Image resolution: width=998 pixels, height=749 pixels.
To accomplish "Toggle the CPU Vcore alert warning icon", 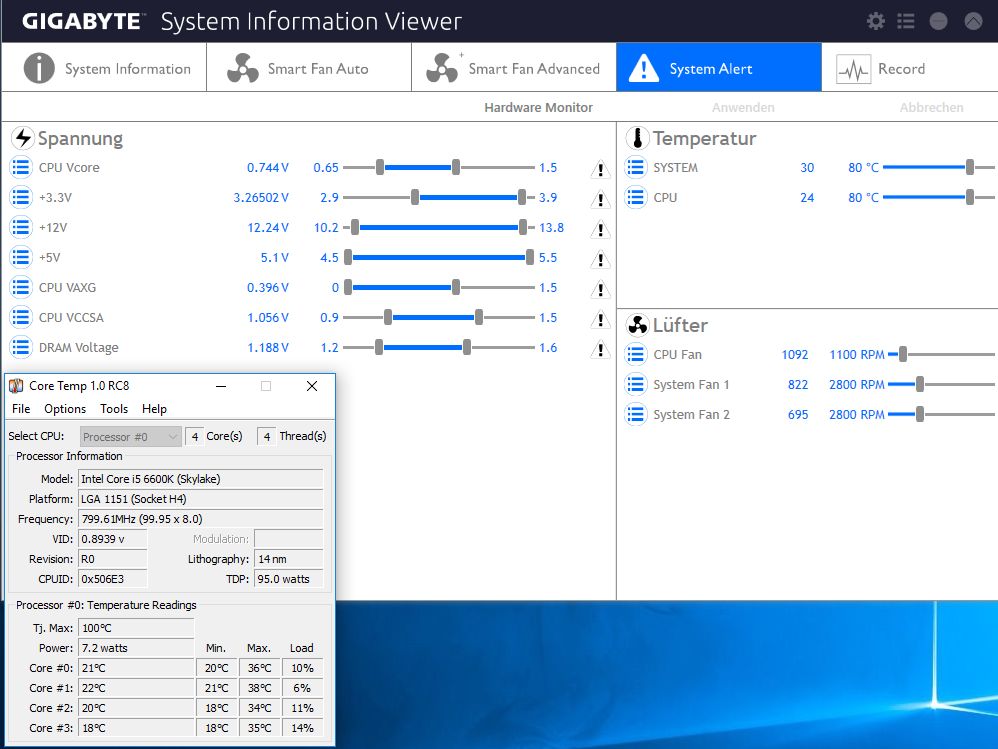I will (600, 169).
